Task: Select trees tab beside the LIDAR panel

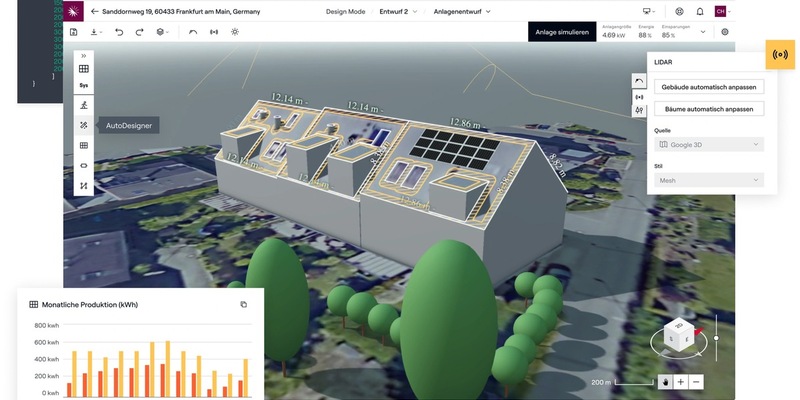Action: pyautogui.click(x=639, y=110)
